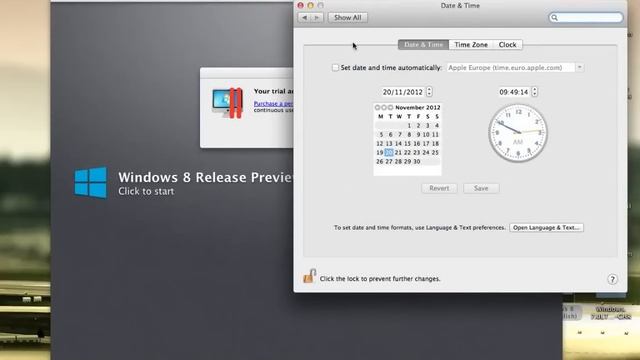Go to previous month in calendar

[377, 107]
